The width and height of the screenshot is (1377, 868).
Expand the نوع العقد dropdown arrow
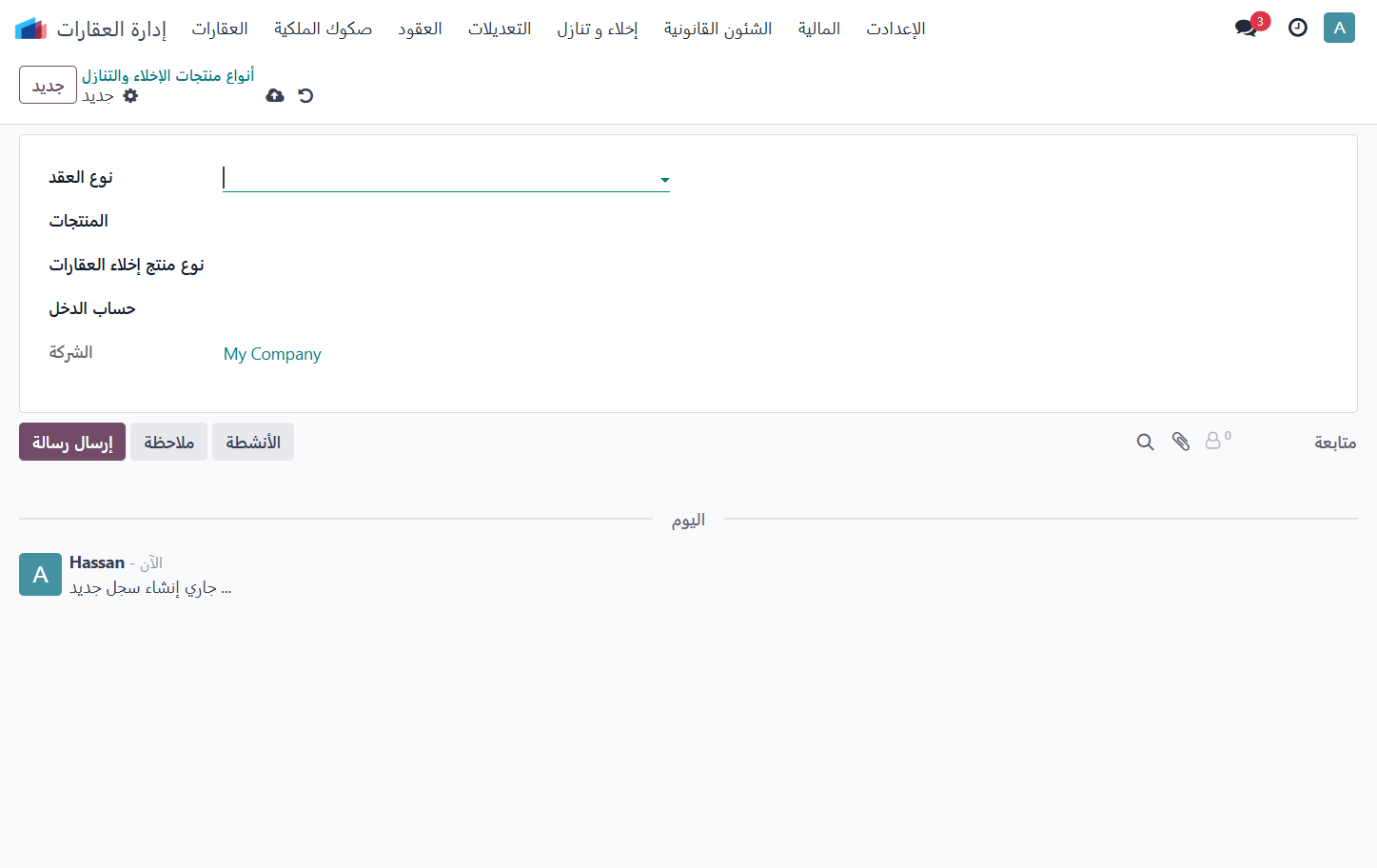[665, 180]
